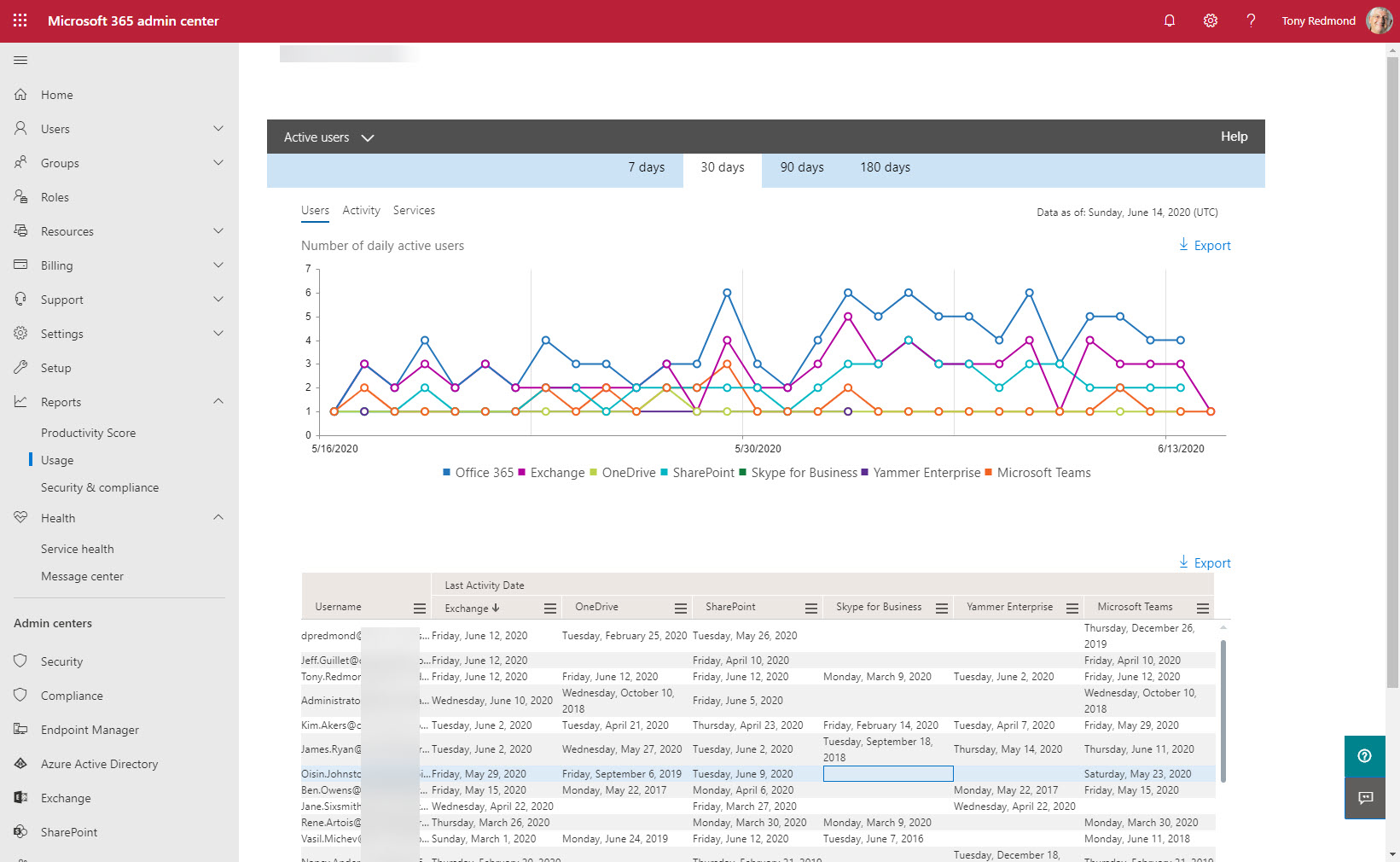Open Exchange column menu icon
The image size is (1400, 862).
(550, 609)
